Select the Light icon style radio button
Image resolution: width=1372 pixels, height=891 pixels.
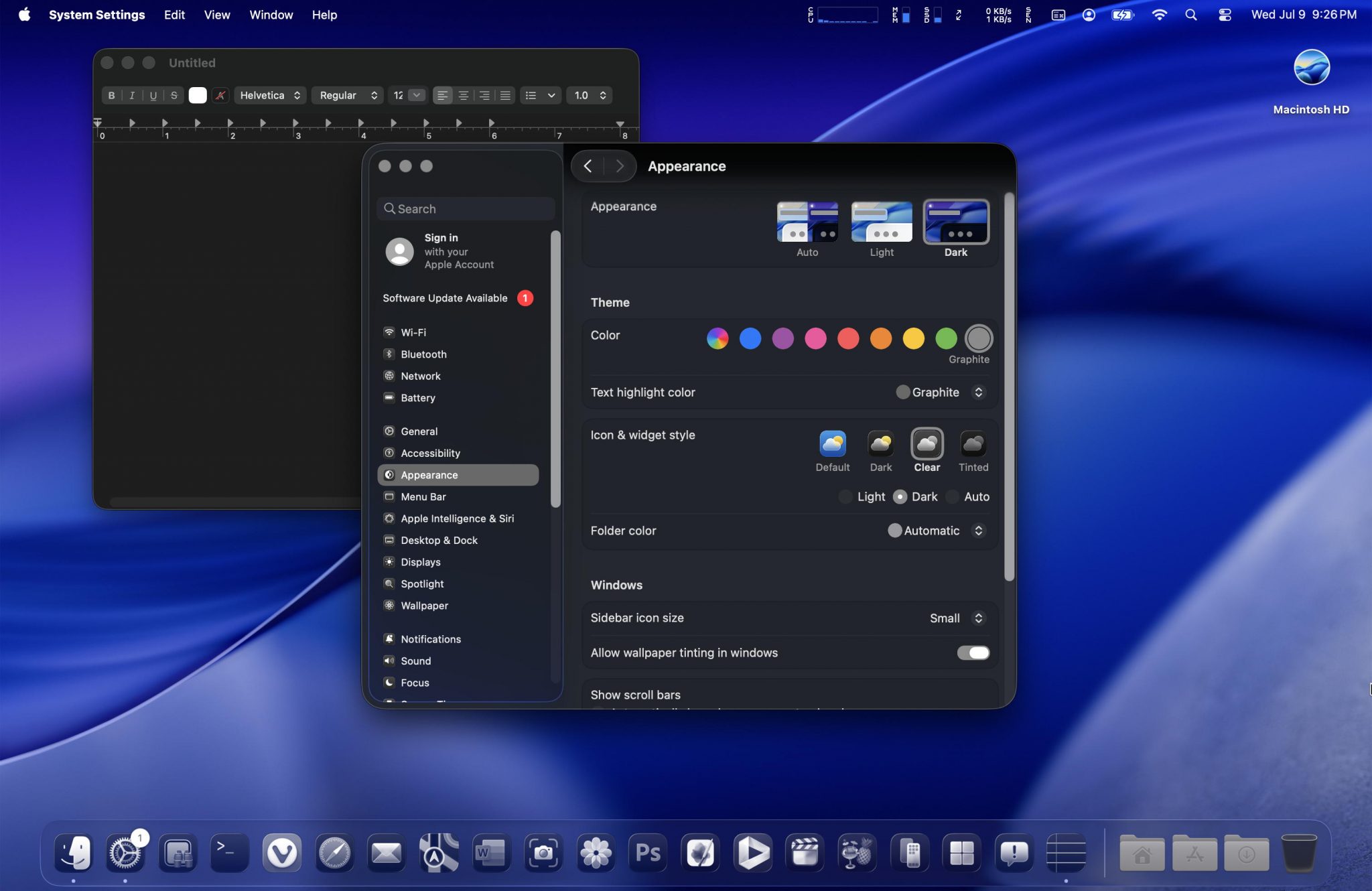(x=846, y=496)
